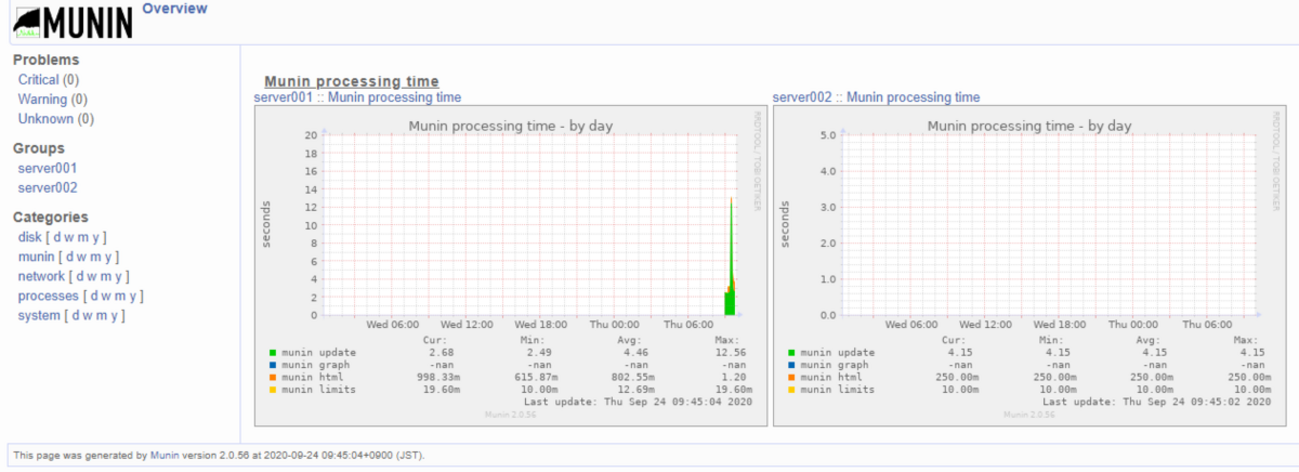
Task: Show munin category daily view 'd'
Action: [x=70, y=257]
